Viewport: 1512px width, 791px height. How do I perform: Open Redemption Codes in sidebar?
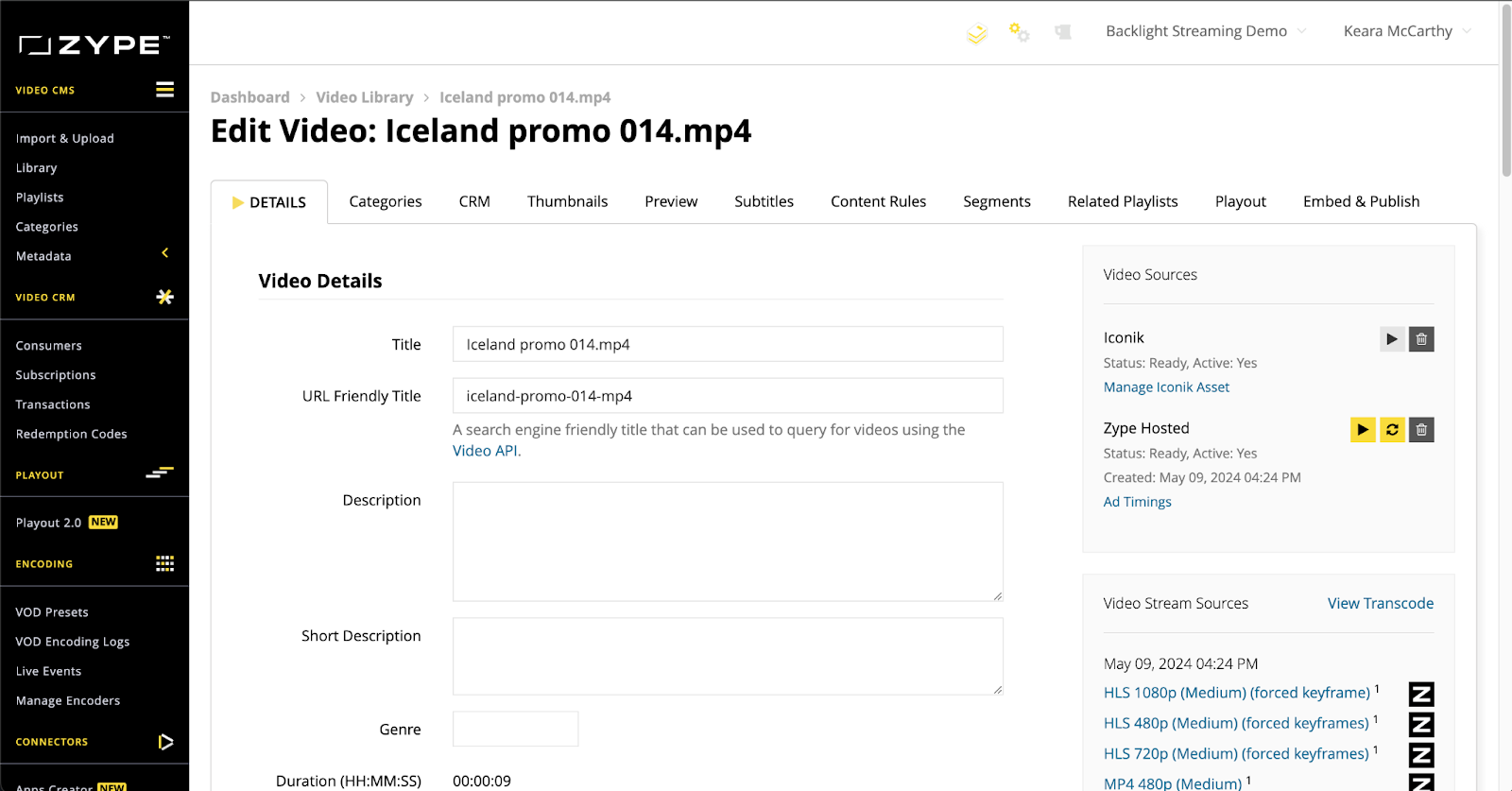pos(72,434)
